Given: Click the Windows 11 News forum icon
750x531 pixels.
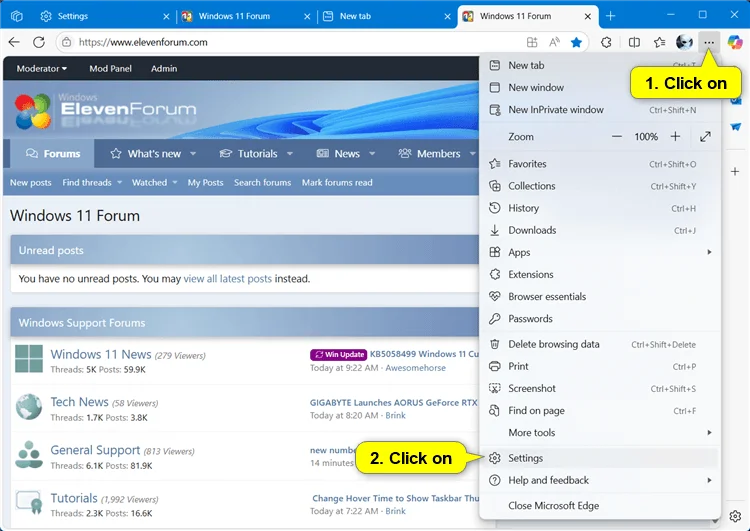Looking at the screenshot, I should (x=29, y=359).
